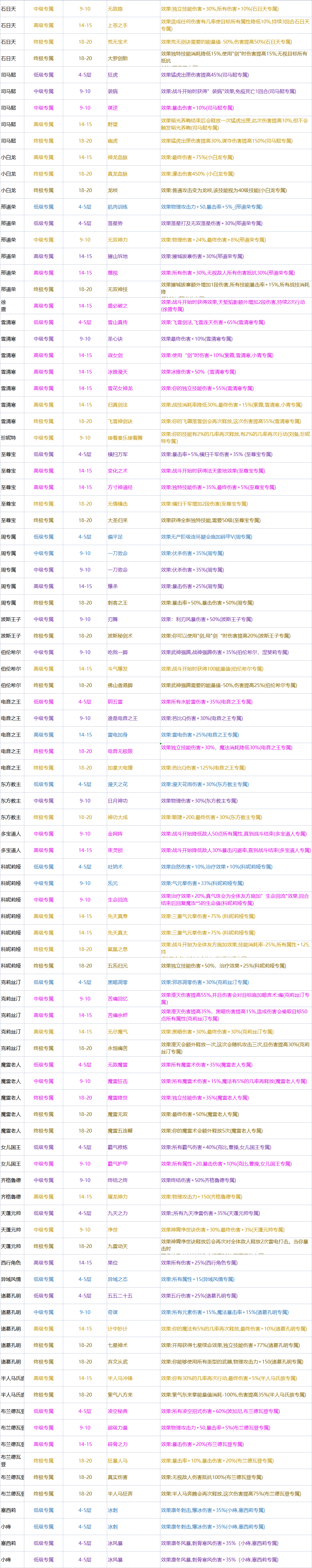Click the 超级力量 skill cell
Viewport: 312px width, 1568px height.
118,1427
